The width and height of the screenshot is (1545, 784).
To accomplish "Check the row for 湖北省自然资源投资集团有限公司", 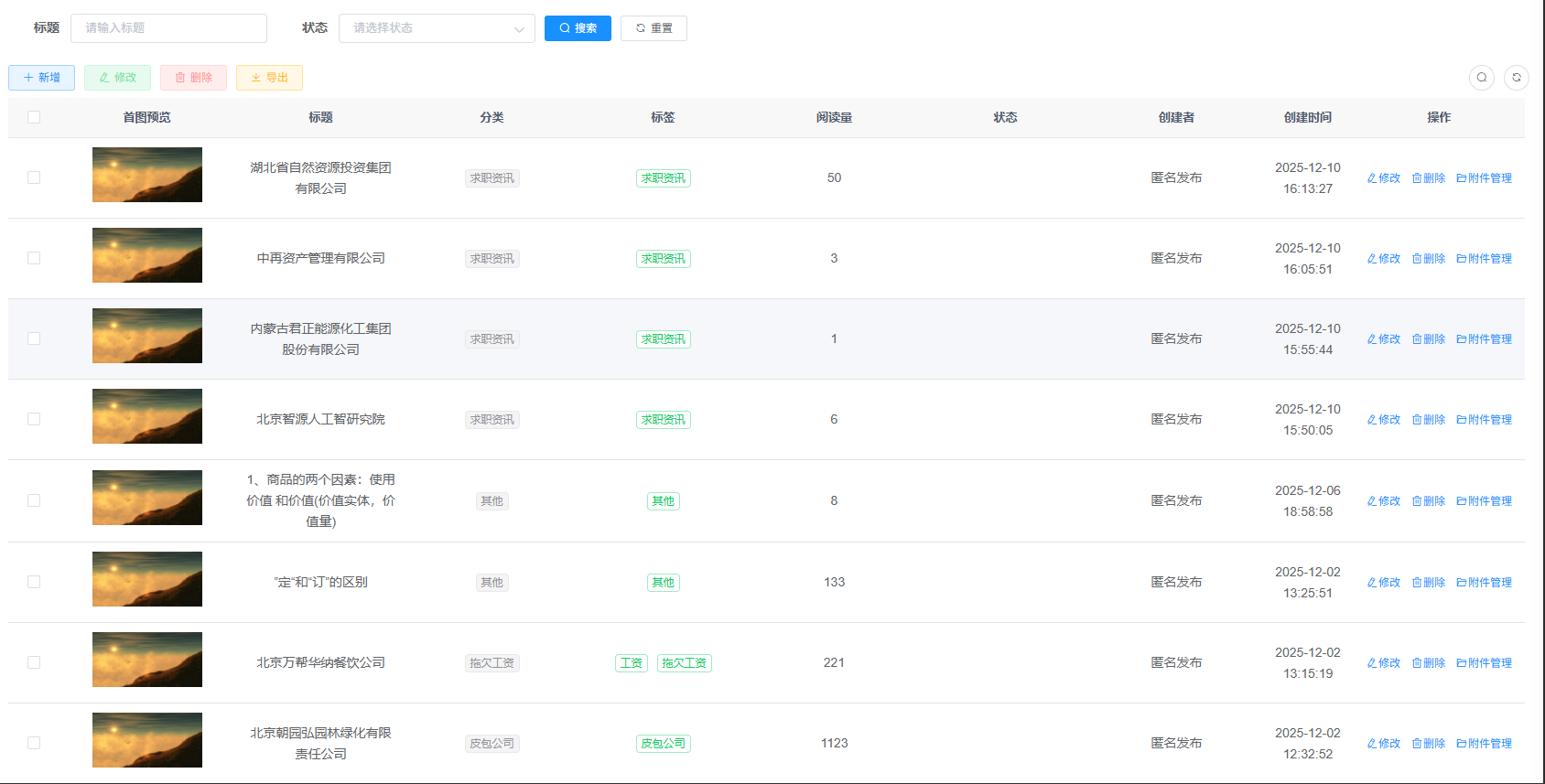I will click(34, 177).
